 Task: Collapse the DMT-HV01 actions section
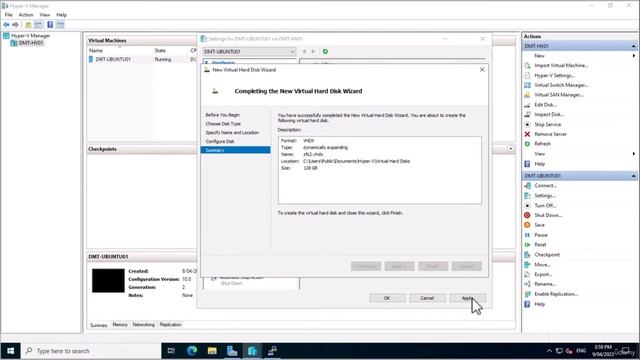[633, 46]
